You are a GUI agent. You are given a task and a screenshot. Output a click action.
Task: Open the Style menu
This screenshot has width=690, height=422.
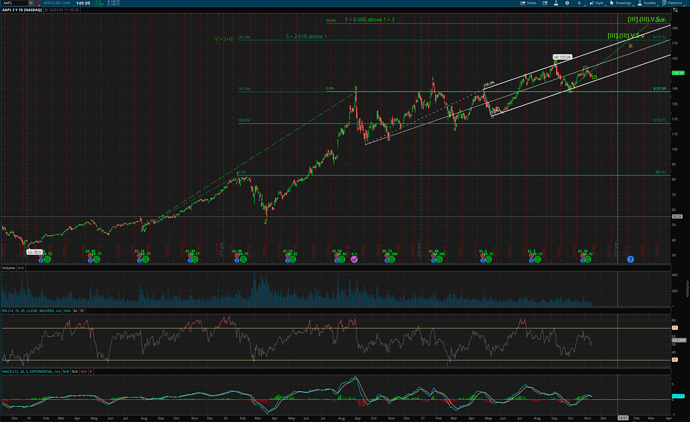(x=596, y=3)
